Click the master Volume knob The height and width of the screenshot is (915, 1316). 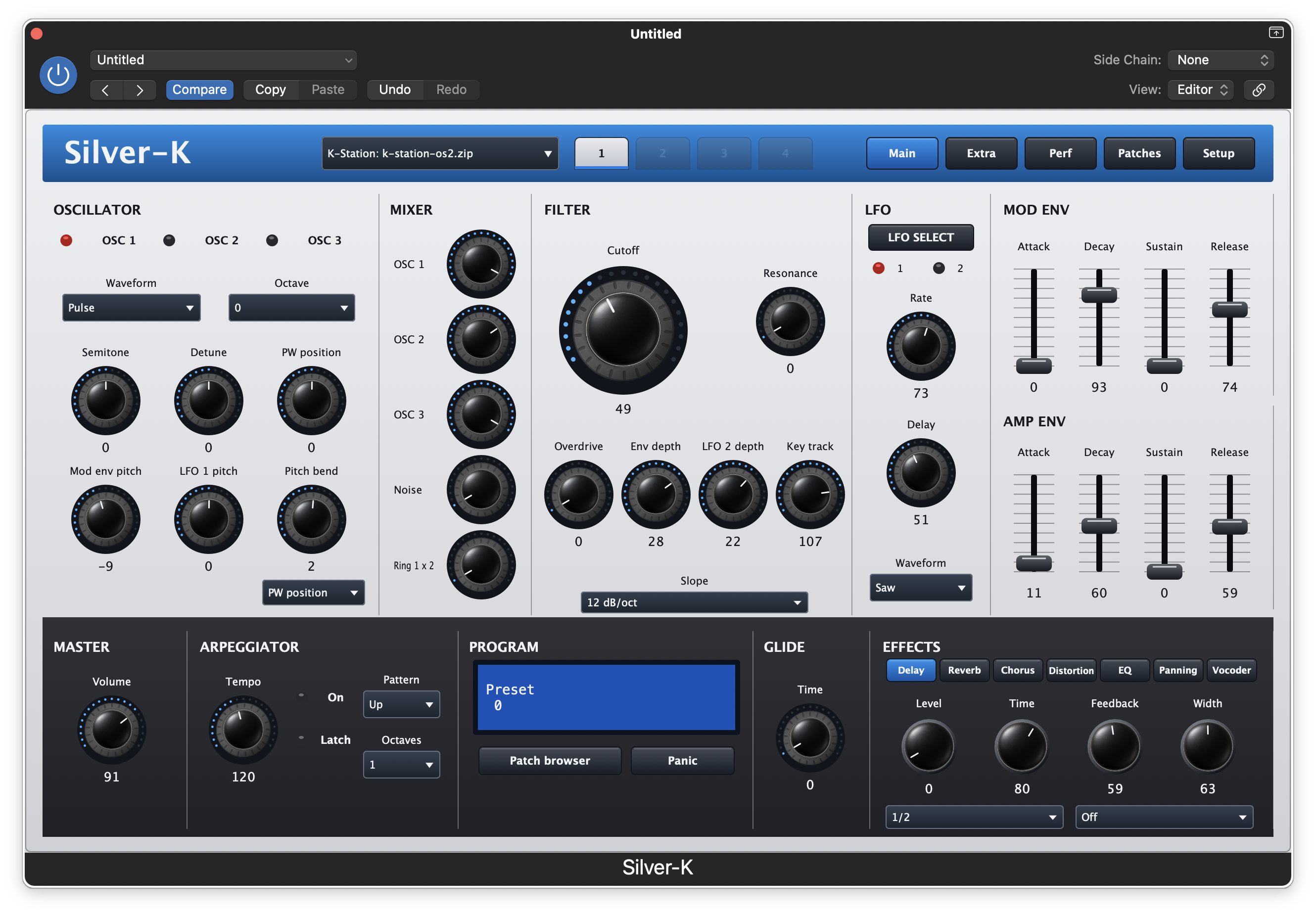pyautogui.click(x=112, y=730)
